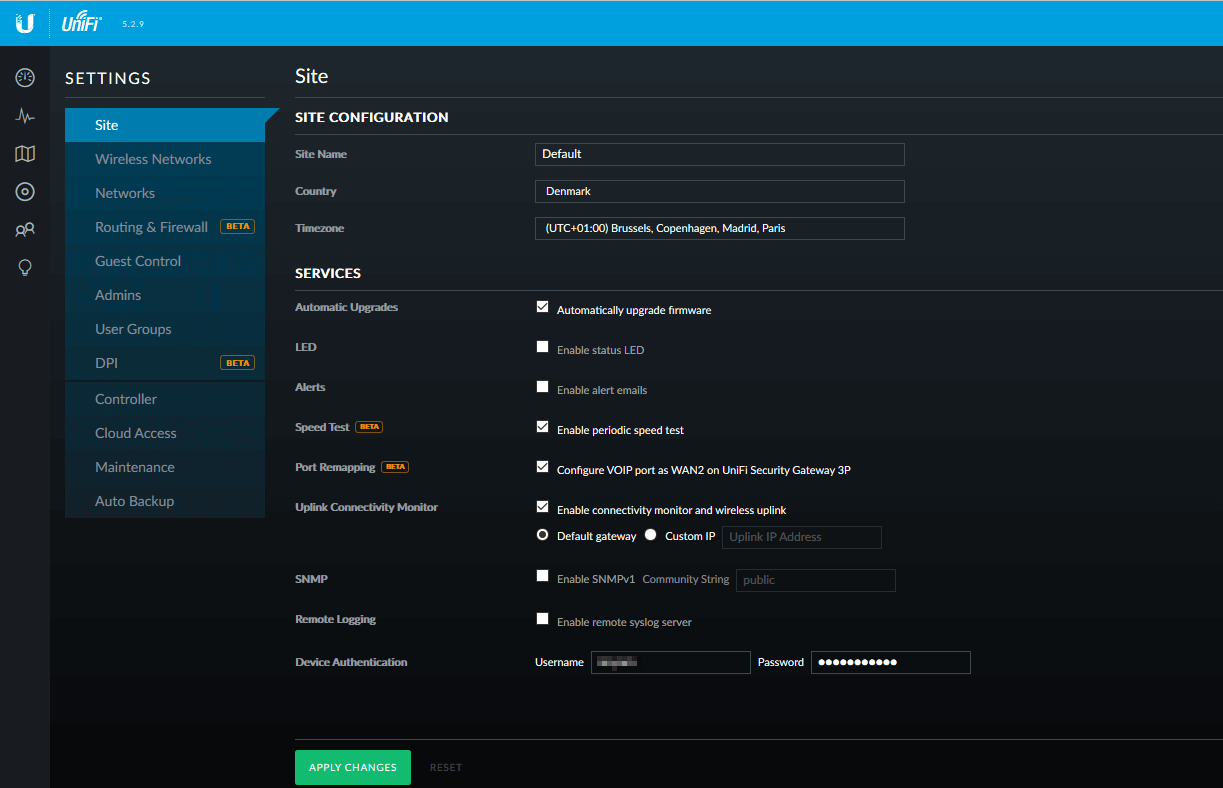Viewport: 1223px width, 788px height.
Task: Open the Devices circle icon
Action: pos(25,192)
